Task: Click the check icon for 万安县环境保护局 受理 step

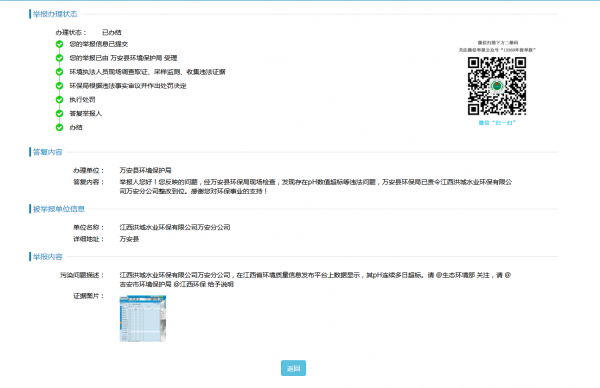Action: coord(59,58)
